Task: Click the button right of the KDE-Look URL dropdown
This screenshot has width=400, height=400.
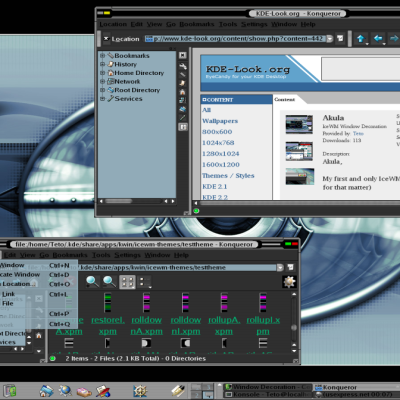Action: [340, 38]
